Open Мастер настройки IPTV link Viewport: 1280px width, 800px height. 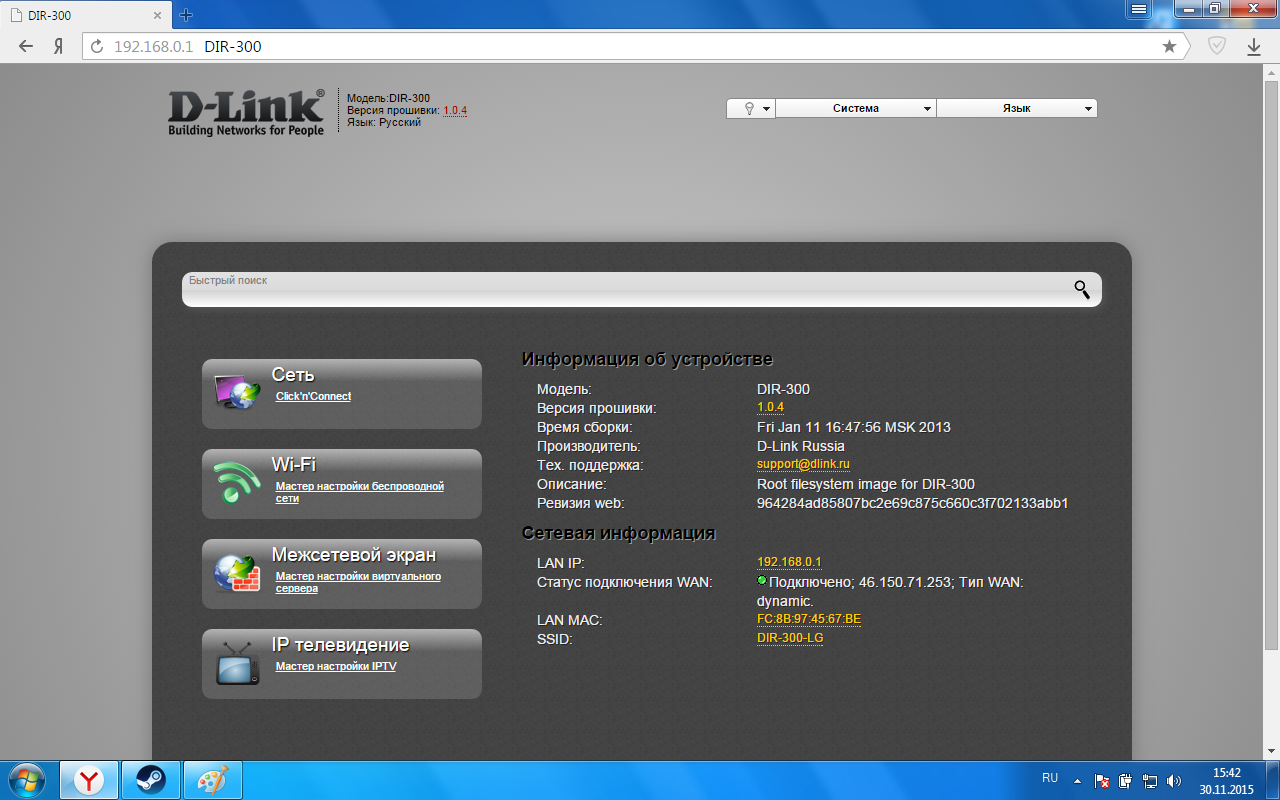(x=336, y=666)
